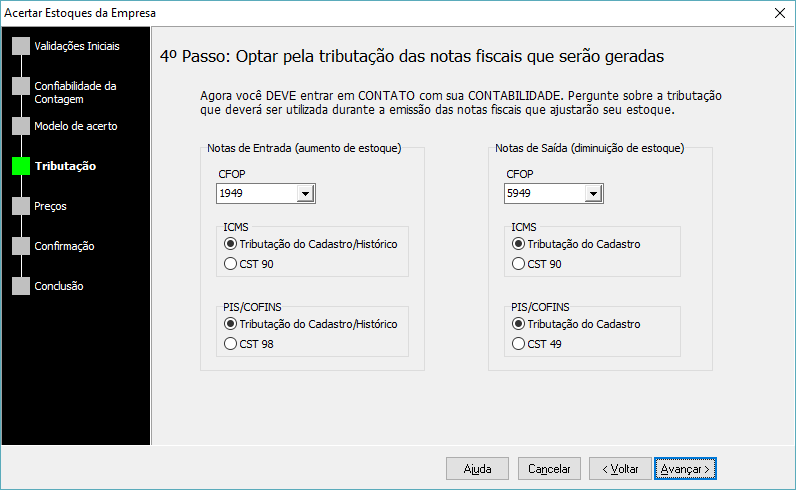Image resolution: width=796 pixels, height=490 pixels.
Task: Select CST 90 for entrada ICMS
Action: coord(230,264)
